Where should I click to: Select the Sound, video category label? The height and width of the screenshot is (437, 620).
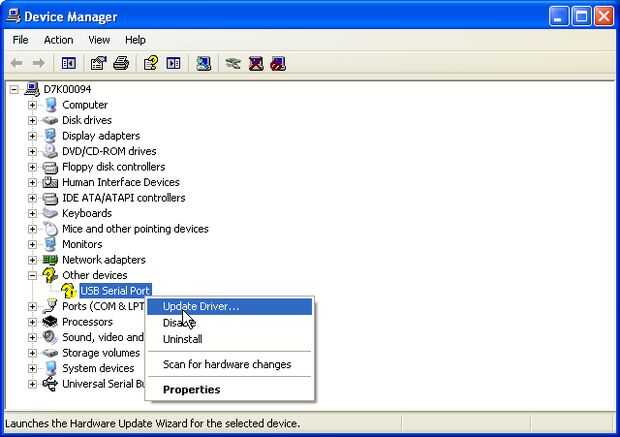pyautogui.click(x=103, y=337)
